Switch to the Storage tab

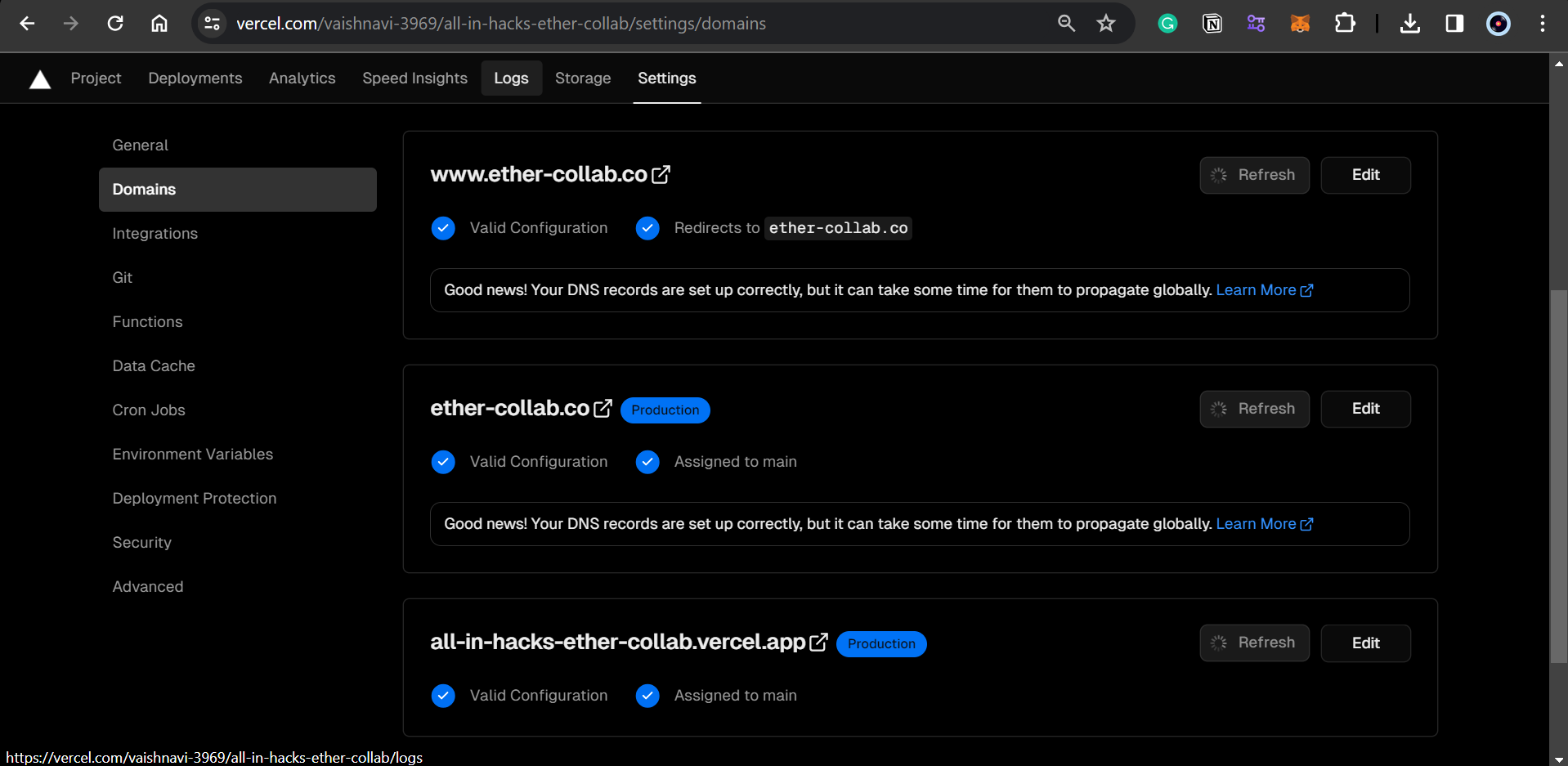[583, 78]
